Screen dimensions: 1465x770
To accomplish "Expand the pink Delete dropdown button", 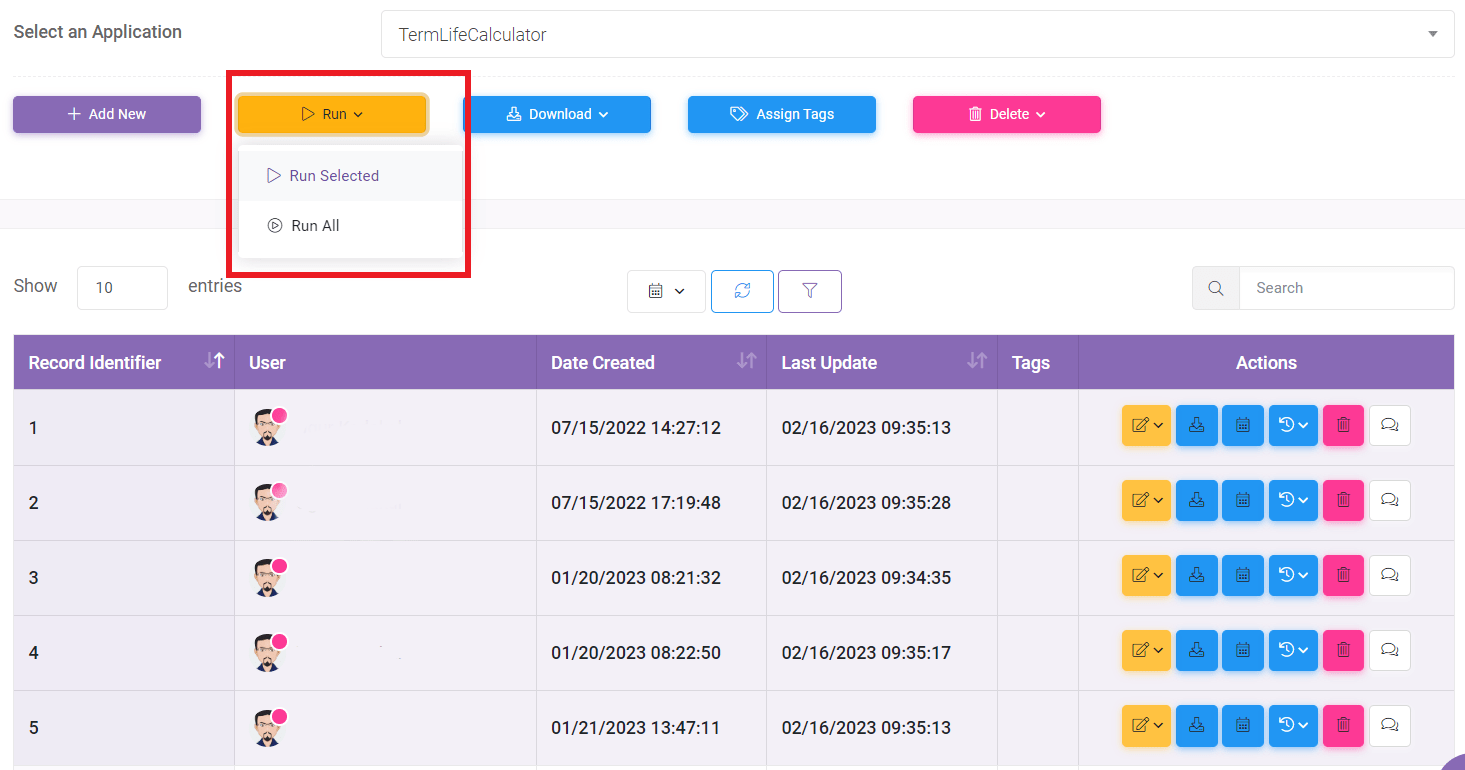I will coord(1007,114).
